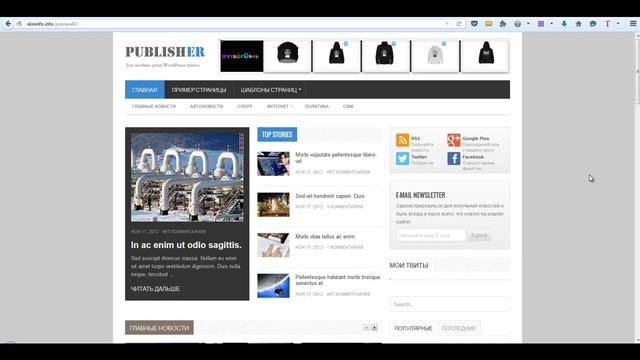Screen dimensions: 640x360
Task: Click the gray round face toolbar icon
Action: (x=518, y=24)
